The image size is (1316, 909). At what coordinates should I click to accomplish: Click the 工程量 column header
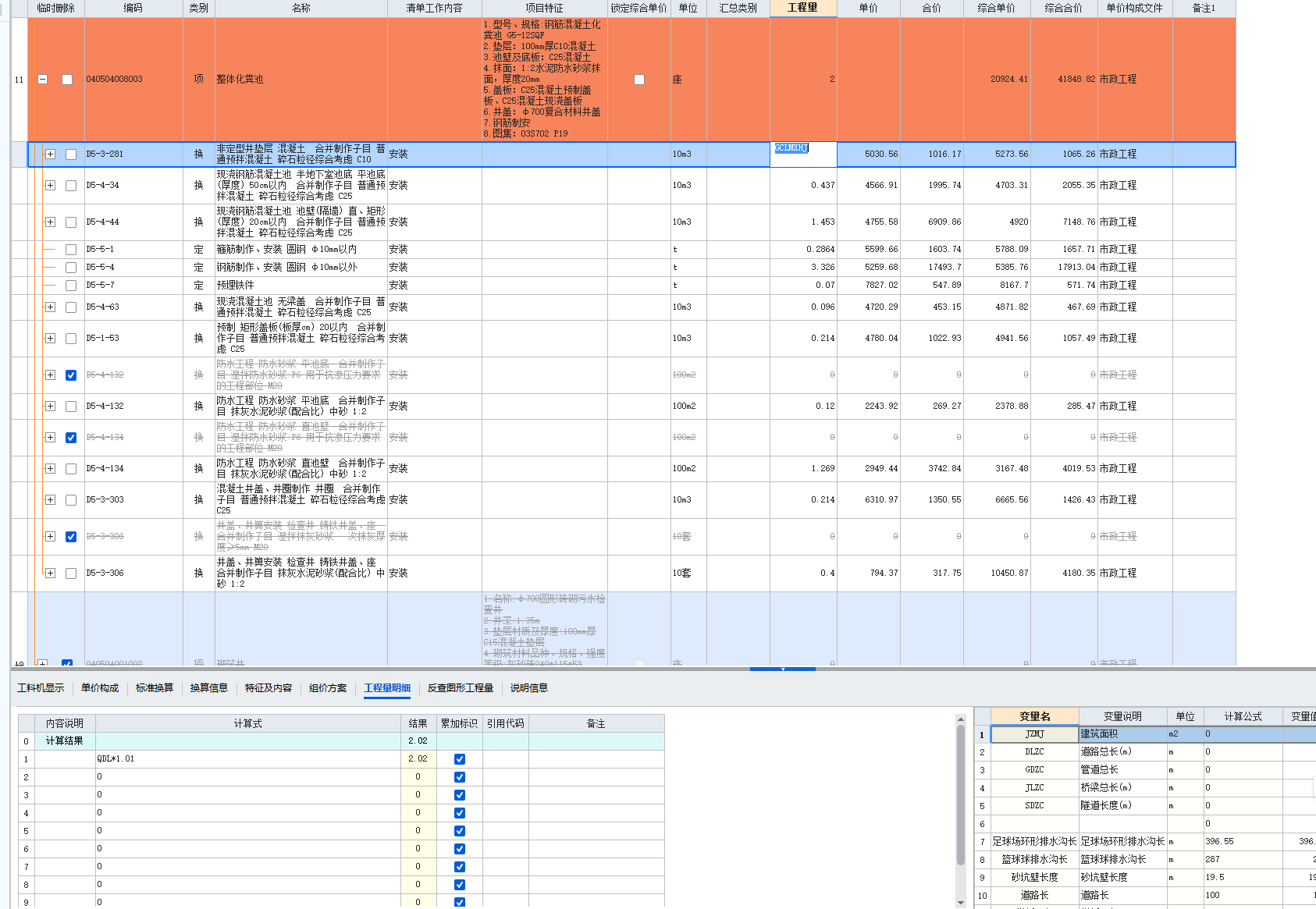pos(803,8)
